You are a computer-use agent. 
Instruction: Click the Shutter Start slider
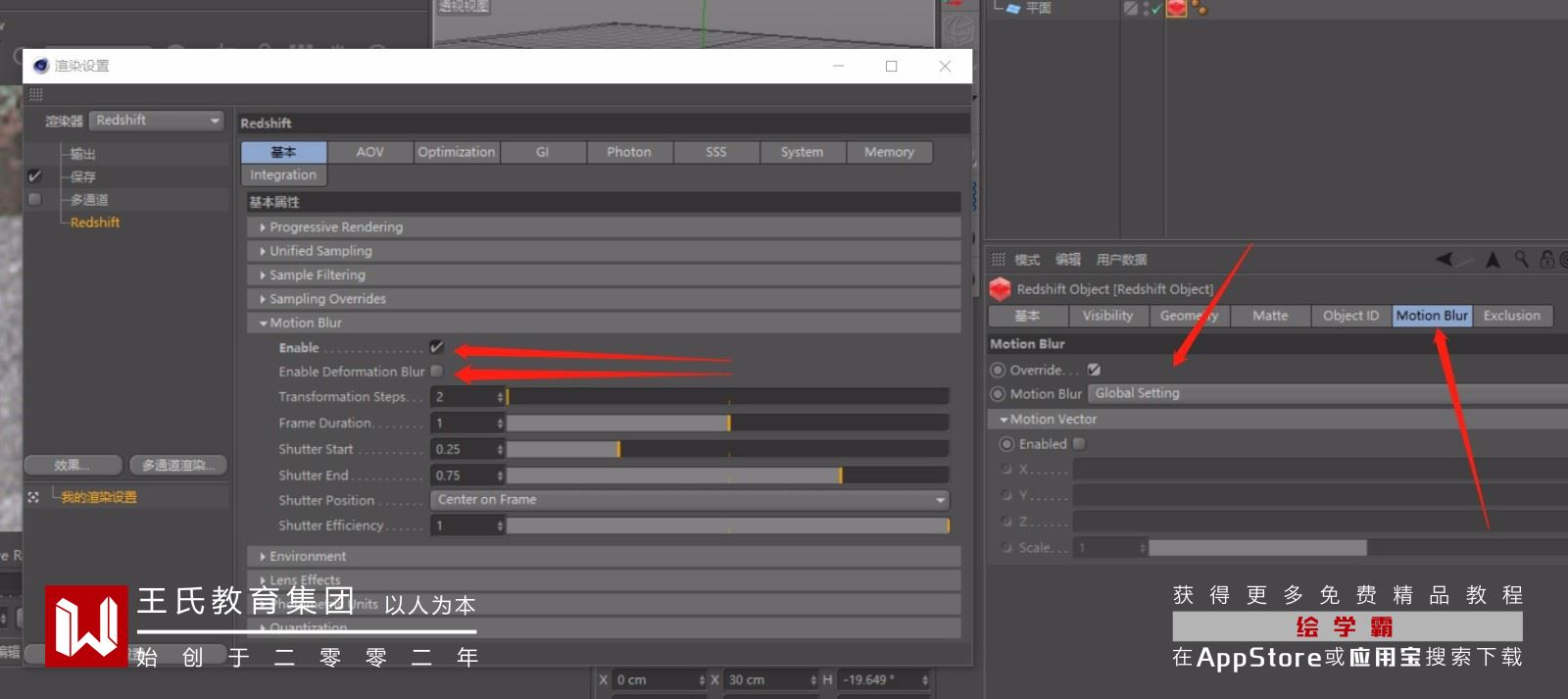(x=727, y=449)
